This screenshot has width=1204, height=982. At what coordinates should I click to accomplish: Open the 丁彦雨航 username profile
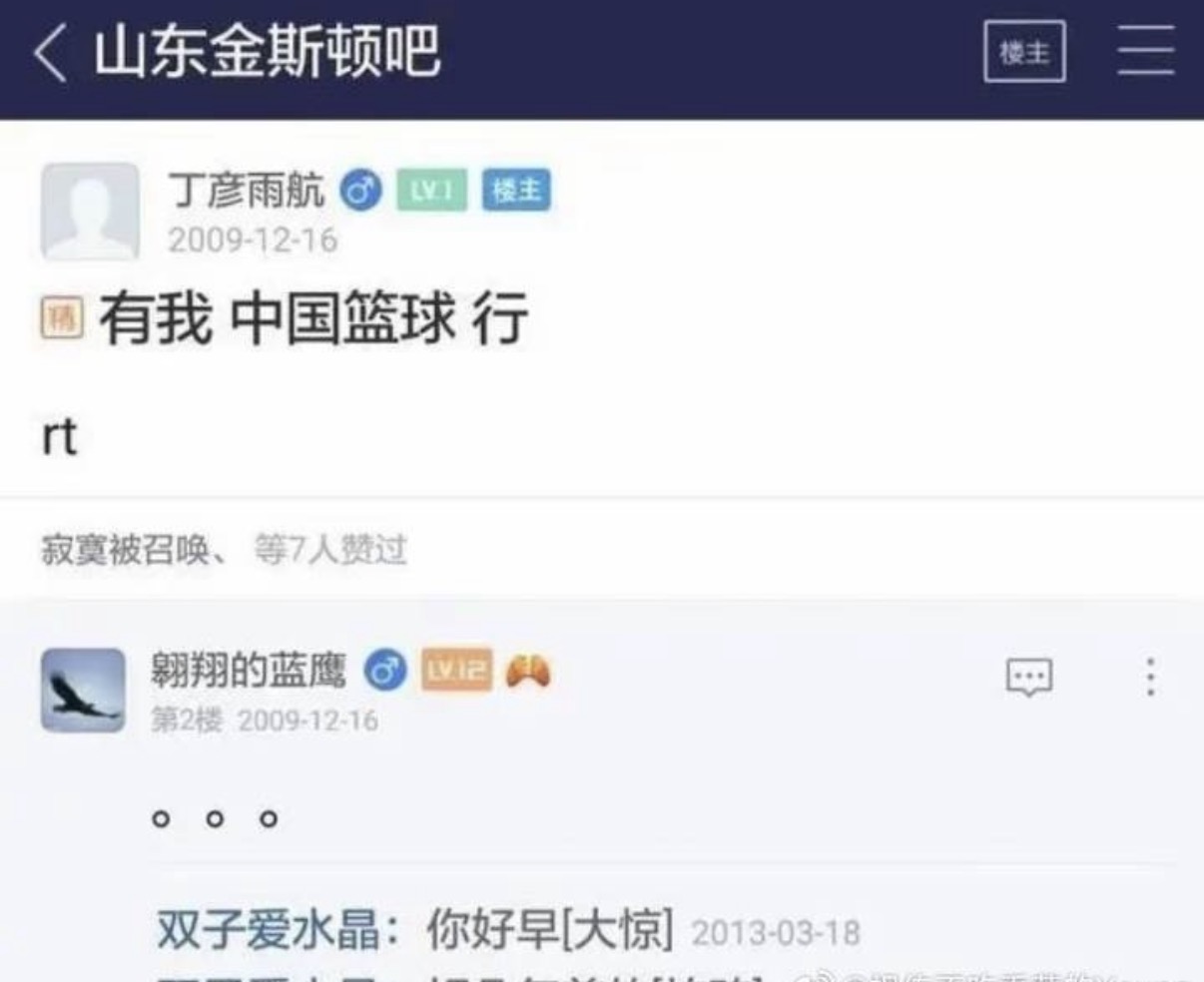tap(247, 190)
